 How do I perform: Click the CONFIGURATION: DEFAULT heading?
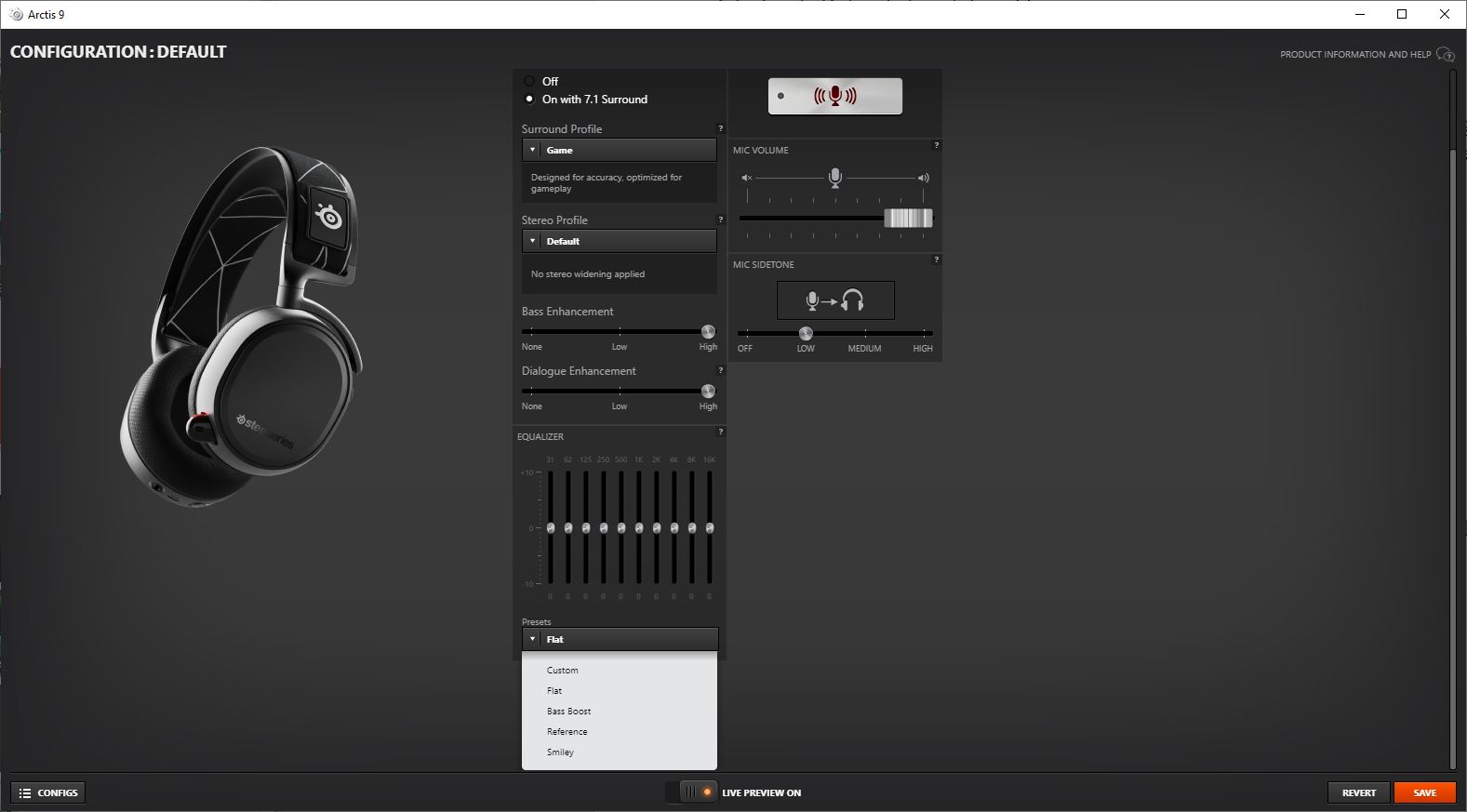pyautogui.click(x=118, y=52)
